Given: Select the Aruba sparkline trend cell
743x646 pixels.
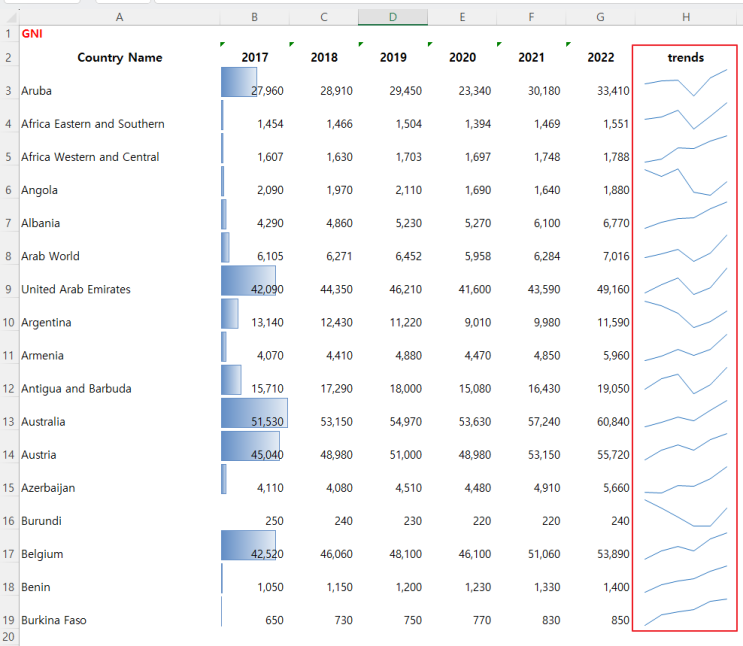Looking at the screenshot, I should pyautogui.click(x=685, y=83).
